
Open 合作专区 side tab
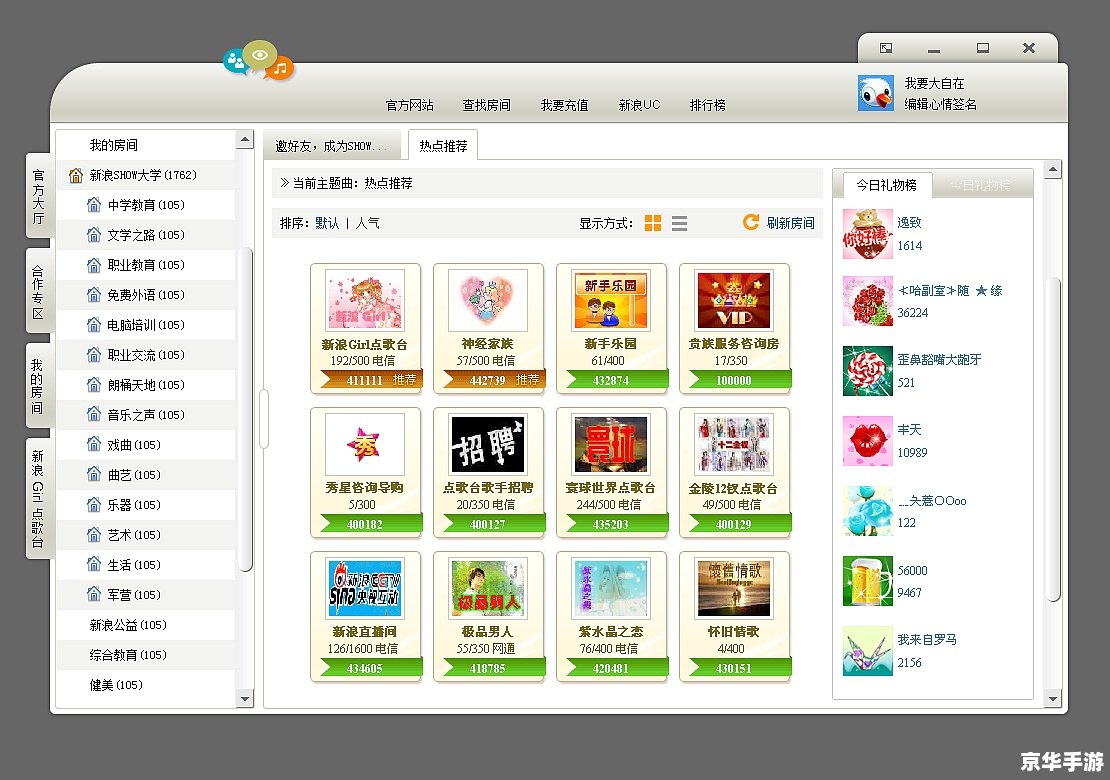point(38,292)
